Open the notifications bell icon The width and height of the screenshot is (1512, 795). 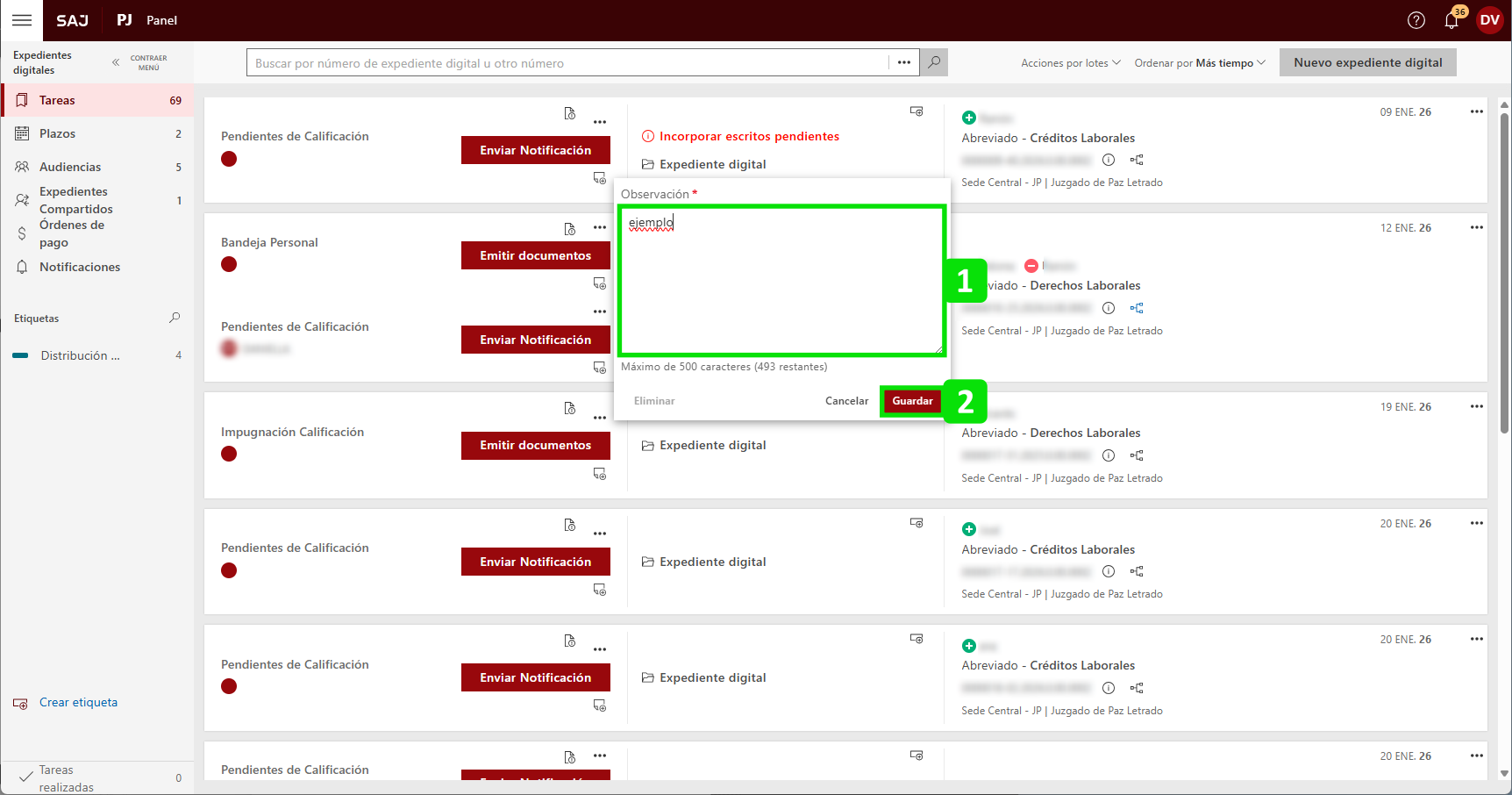1451,21
